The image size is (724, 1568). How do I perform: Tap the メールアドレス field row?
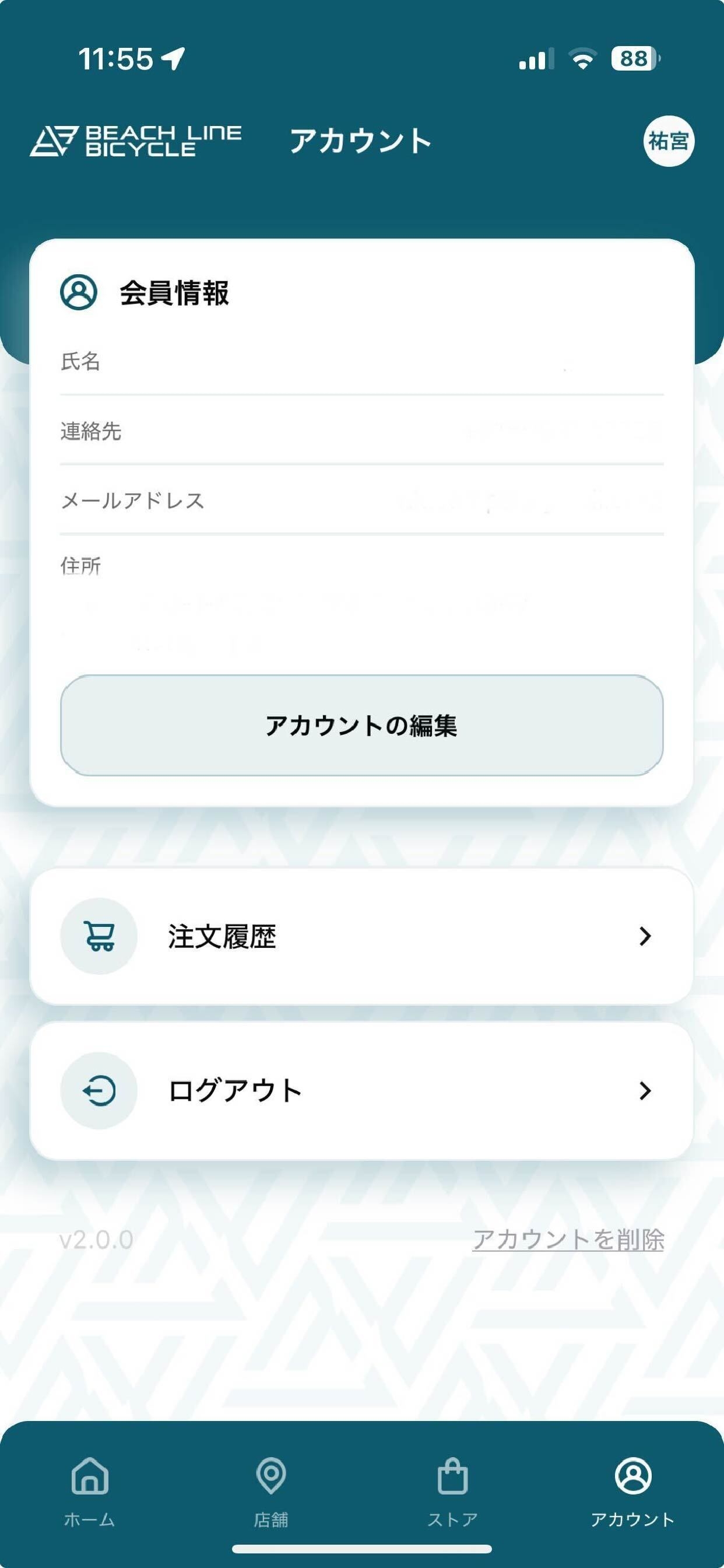[361, 501]
